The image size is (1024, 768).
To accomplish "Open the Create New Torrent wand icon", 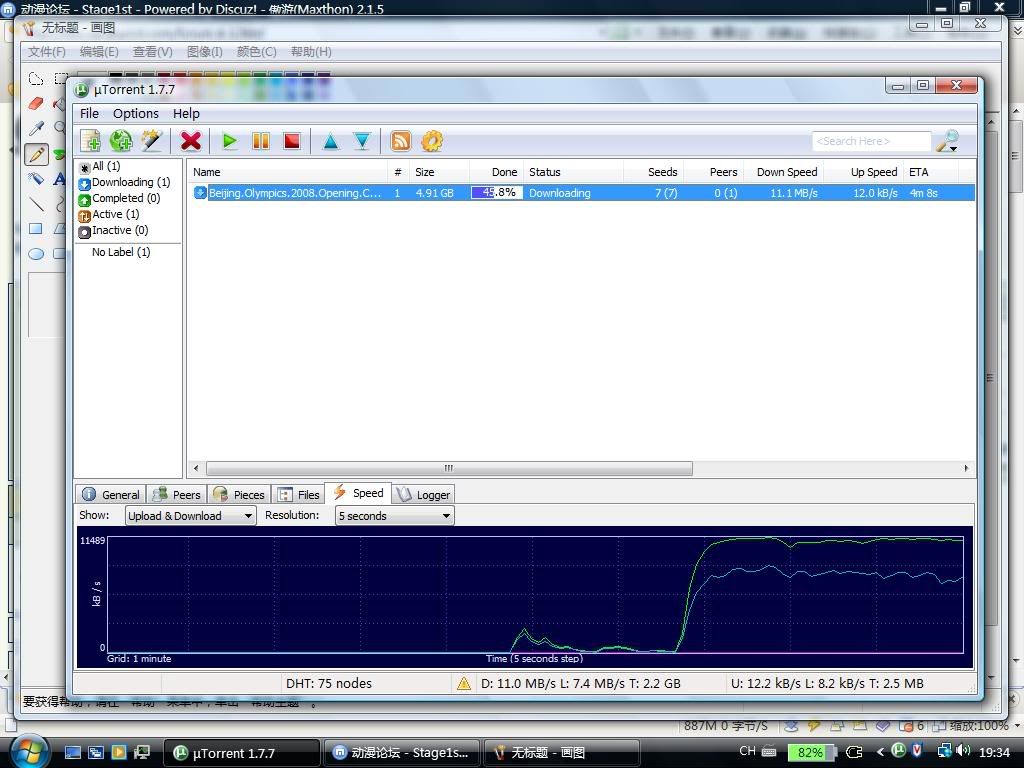I will click(152, 140).
